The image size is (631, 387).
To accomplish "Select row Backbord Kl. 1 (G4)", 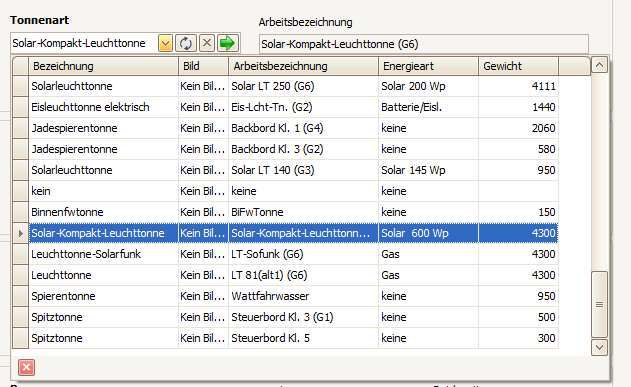I will pos(285,128).
